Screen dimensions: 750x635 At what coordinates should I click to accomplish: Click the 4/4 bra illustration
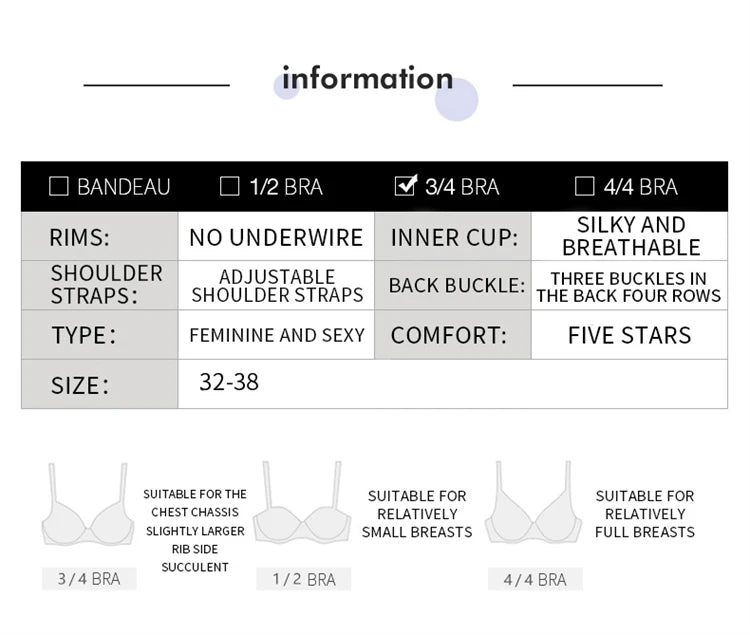pyautogui.click(x=534, y=508)
